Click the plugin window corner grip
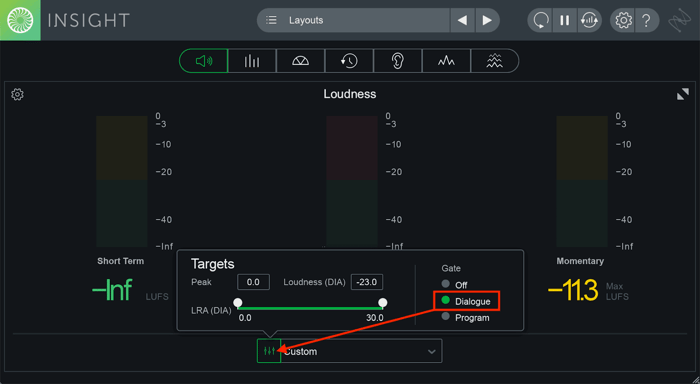This screenshot has width=700, height=384. 695,379
